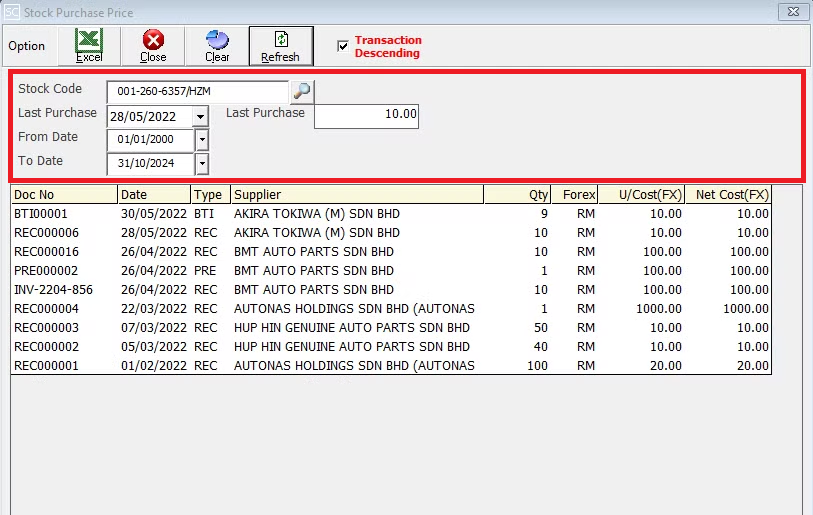Click the From Date field 01/01/2000
Screen dimensions: 813x515
point(150,140)
